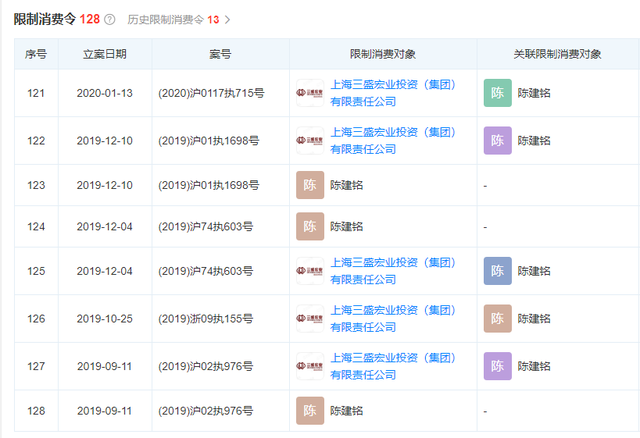640x438 pixels.
Task: Open 上海三盛宏业投资 company link in row 127
Action: click(393, 366)
